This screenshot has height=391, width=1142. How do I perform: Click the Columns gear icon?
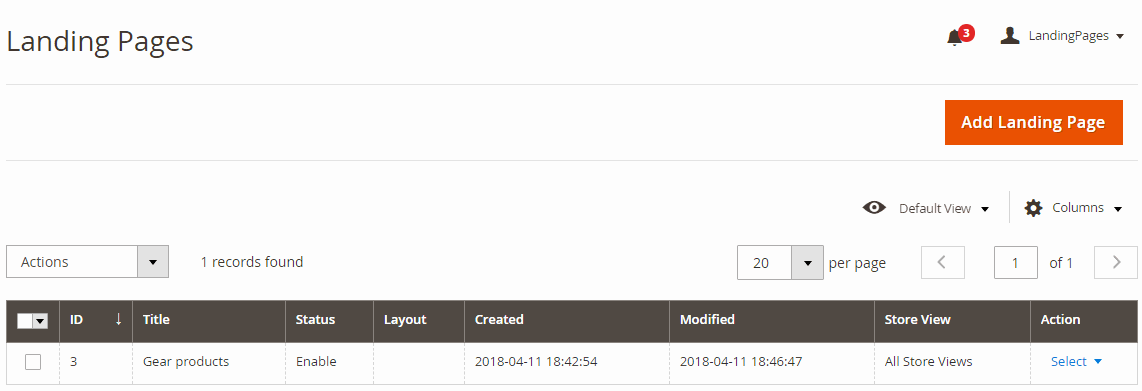click(1033, 208)
